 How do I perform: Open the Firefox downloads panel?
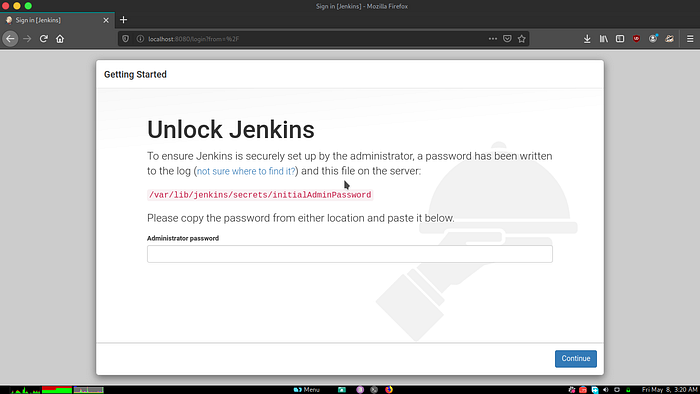[x=587, y=39]
